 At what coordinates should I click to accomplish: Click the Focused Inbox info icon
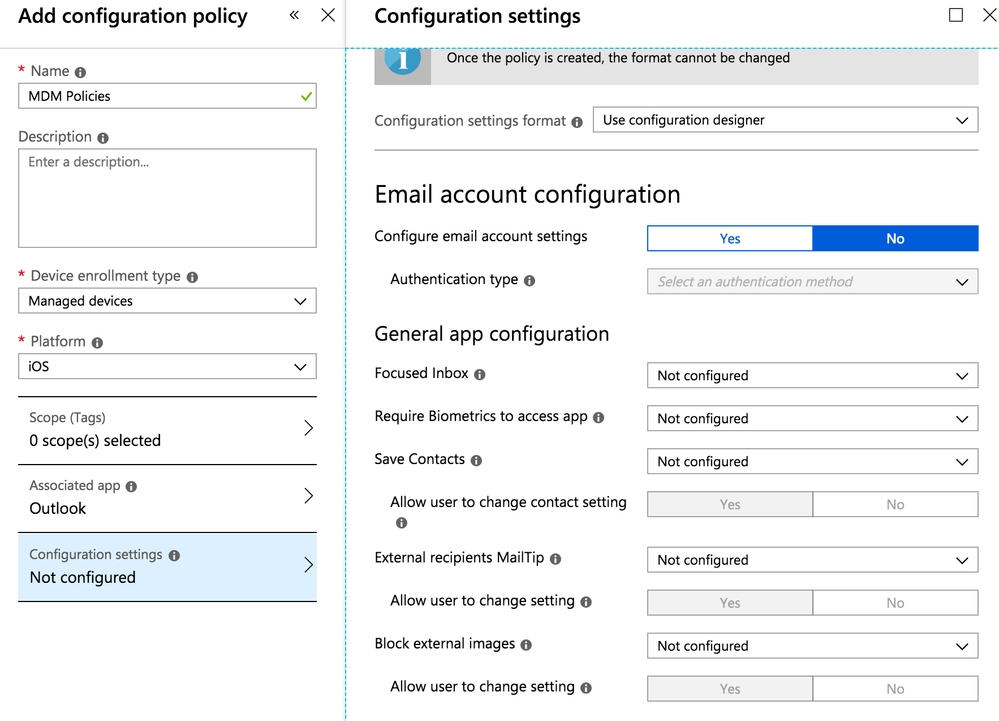click(480, 375)
